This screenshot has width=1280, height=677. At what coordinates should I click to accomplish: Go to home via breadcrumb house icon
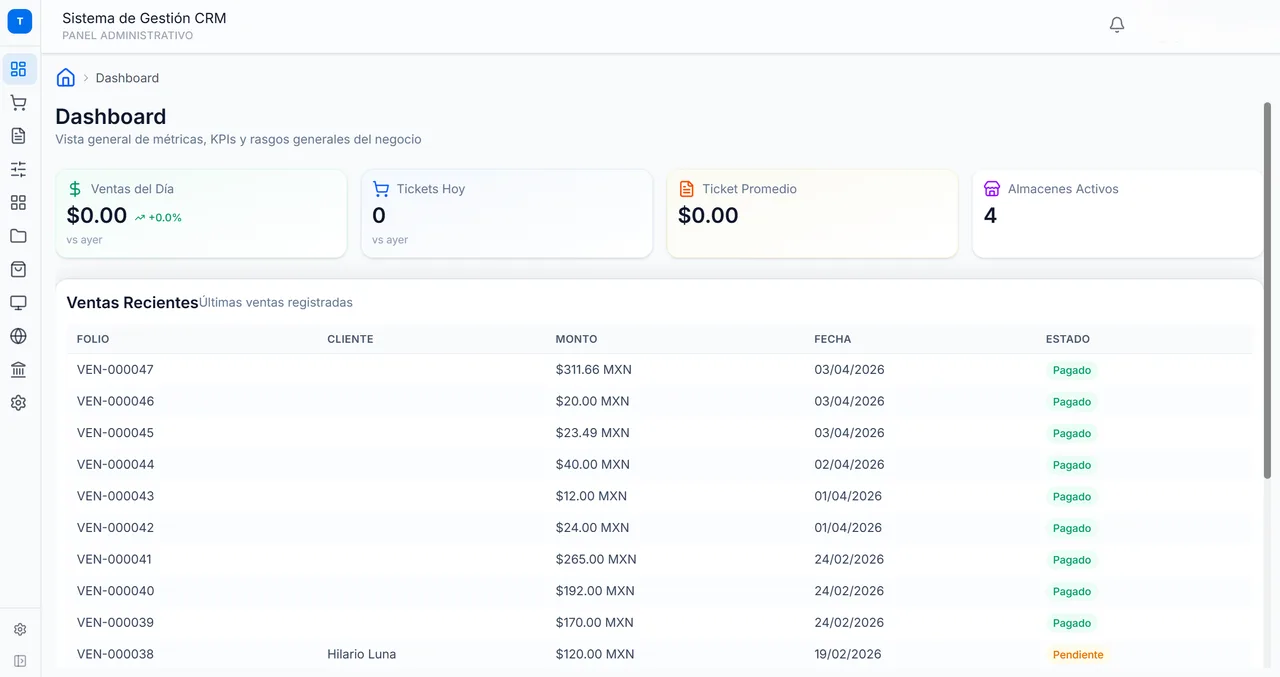[x=66, y=78]
